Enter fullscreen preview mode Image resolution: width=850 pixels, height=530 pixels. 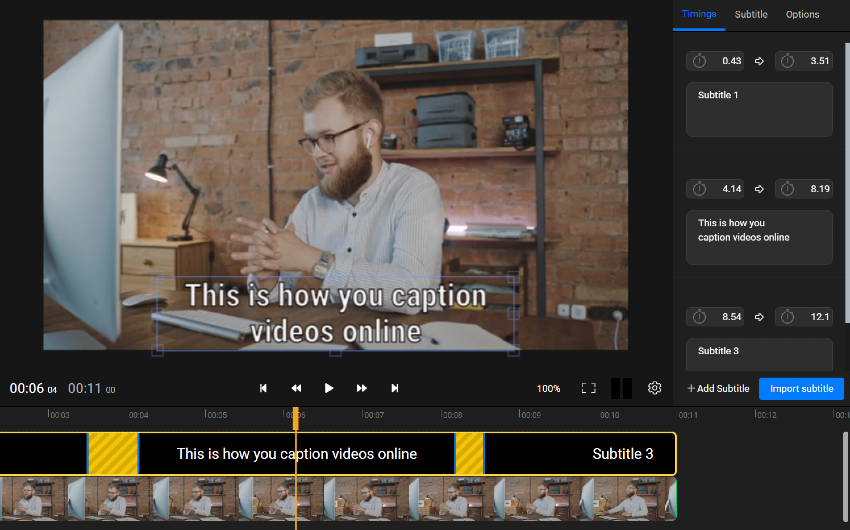(x=588, y=388)
